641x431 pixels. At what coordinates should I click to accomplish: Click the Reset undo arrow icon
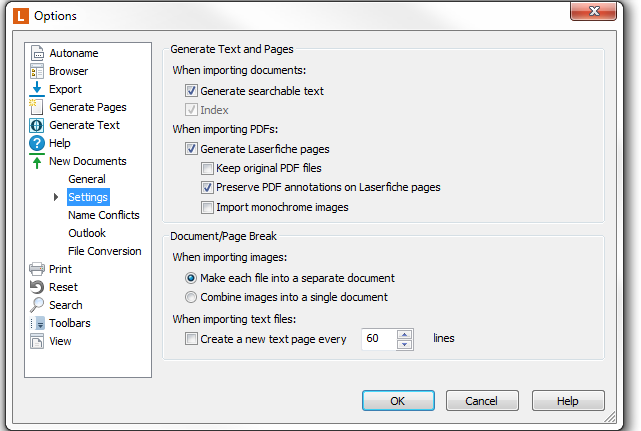37,287
